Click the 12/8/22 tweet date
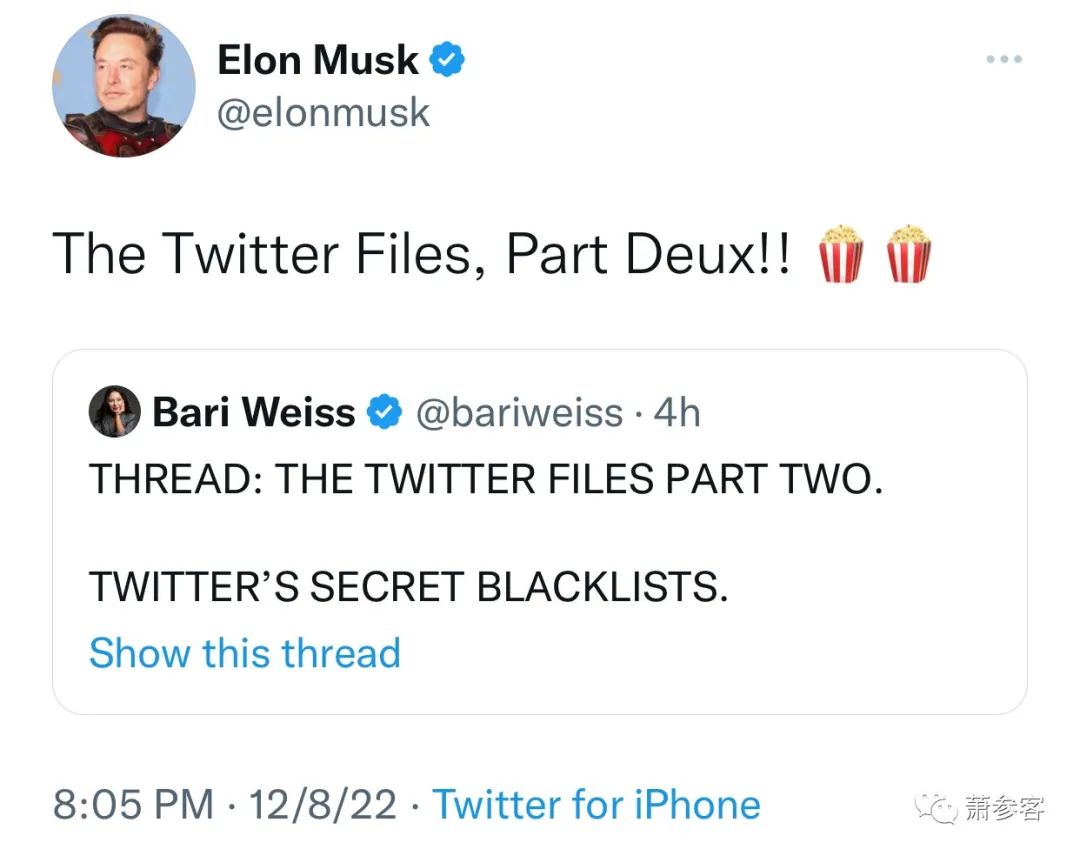 (322, 805)
